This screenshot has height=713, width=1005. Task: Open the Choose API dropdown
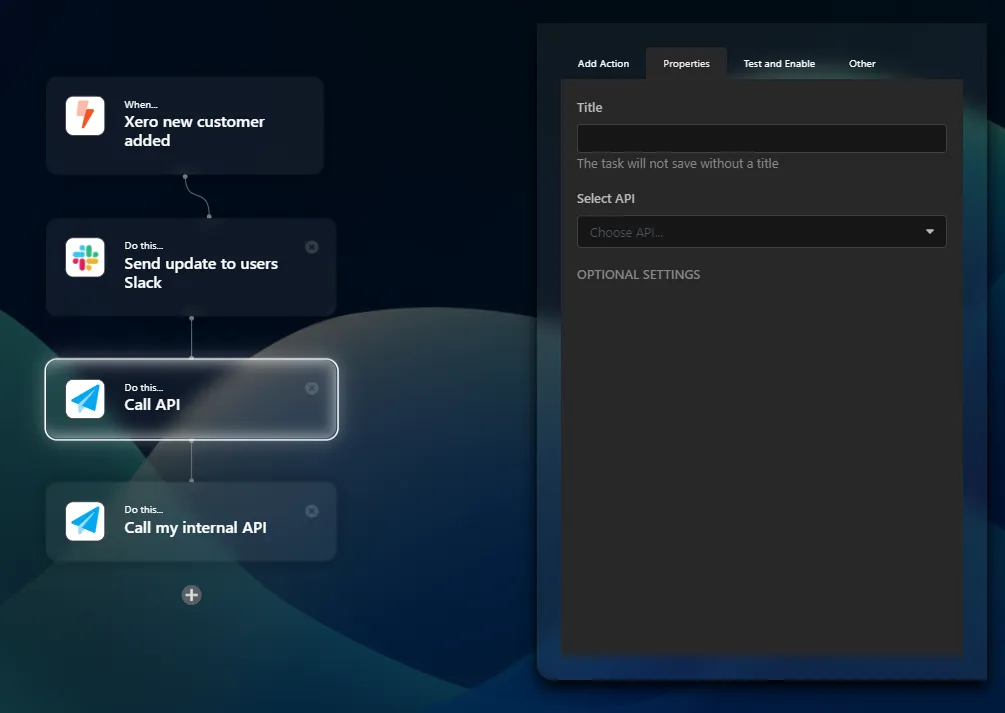pos(761,231)
